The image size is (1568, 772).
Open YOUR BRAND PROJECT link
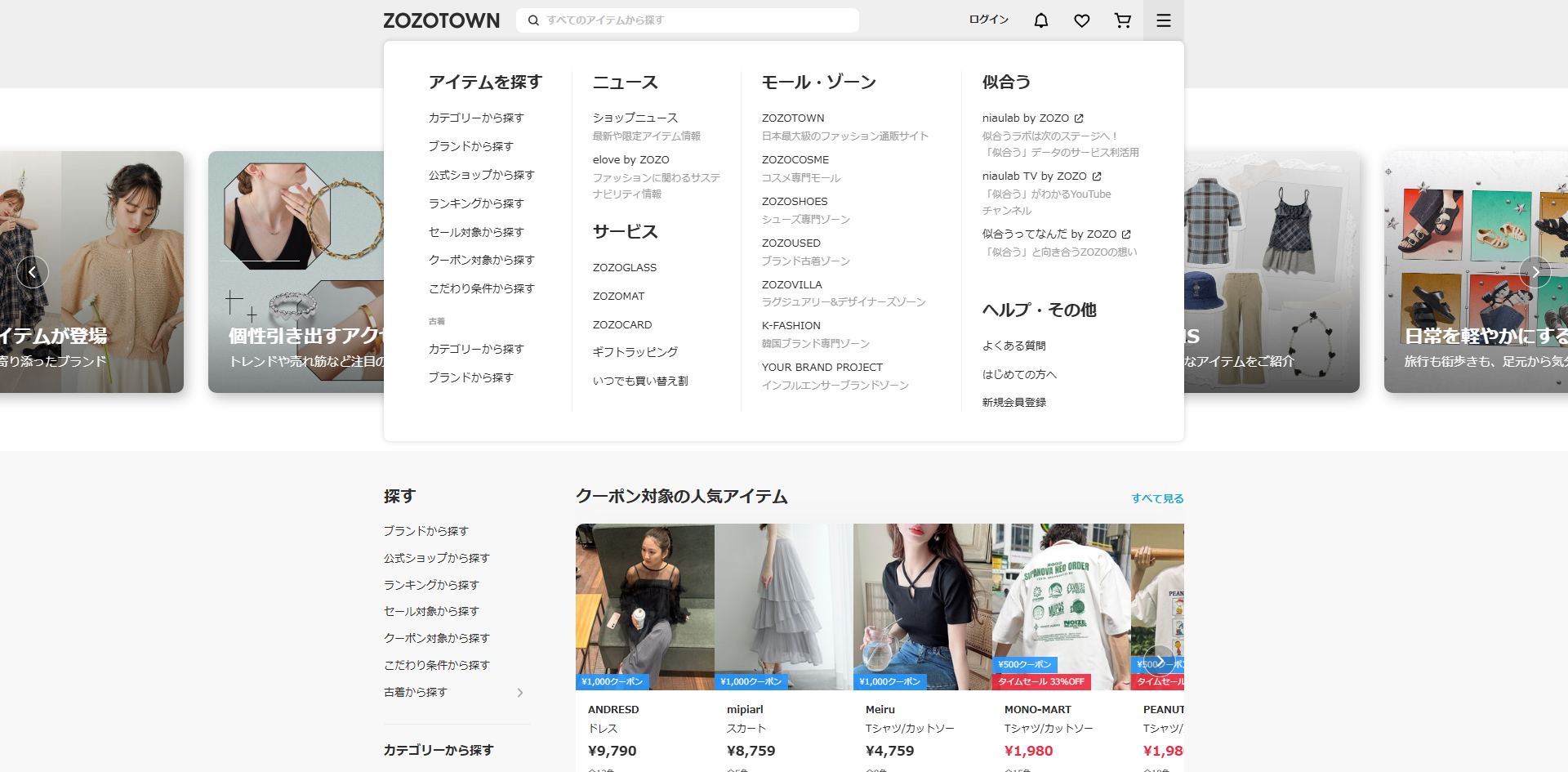822,367
